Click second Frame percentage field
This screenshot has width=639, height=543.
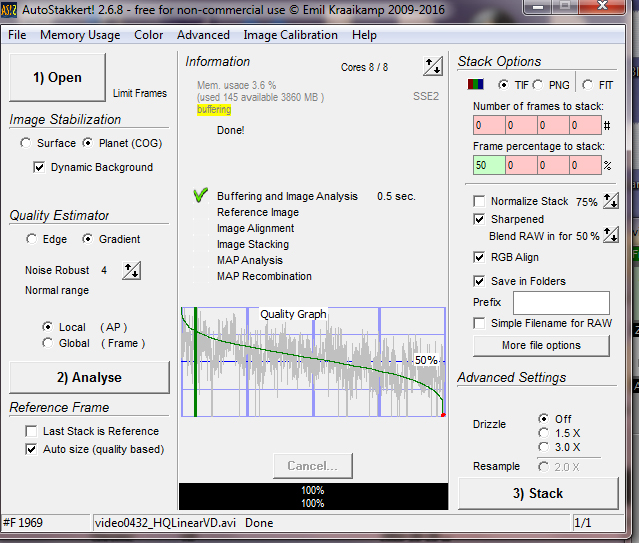[521, 165]
